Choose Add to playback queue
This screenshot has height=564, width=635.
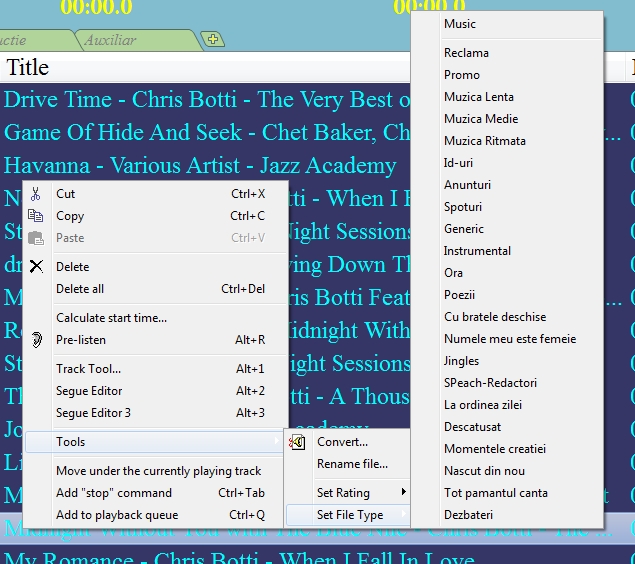[156, 515]
